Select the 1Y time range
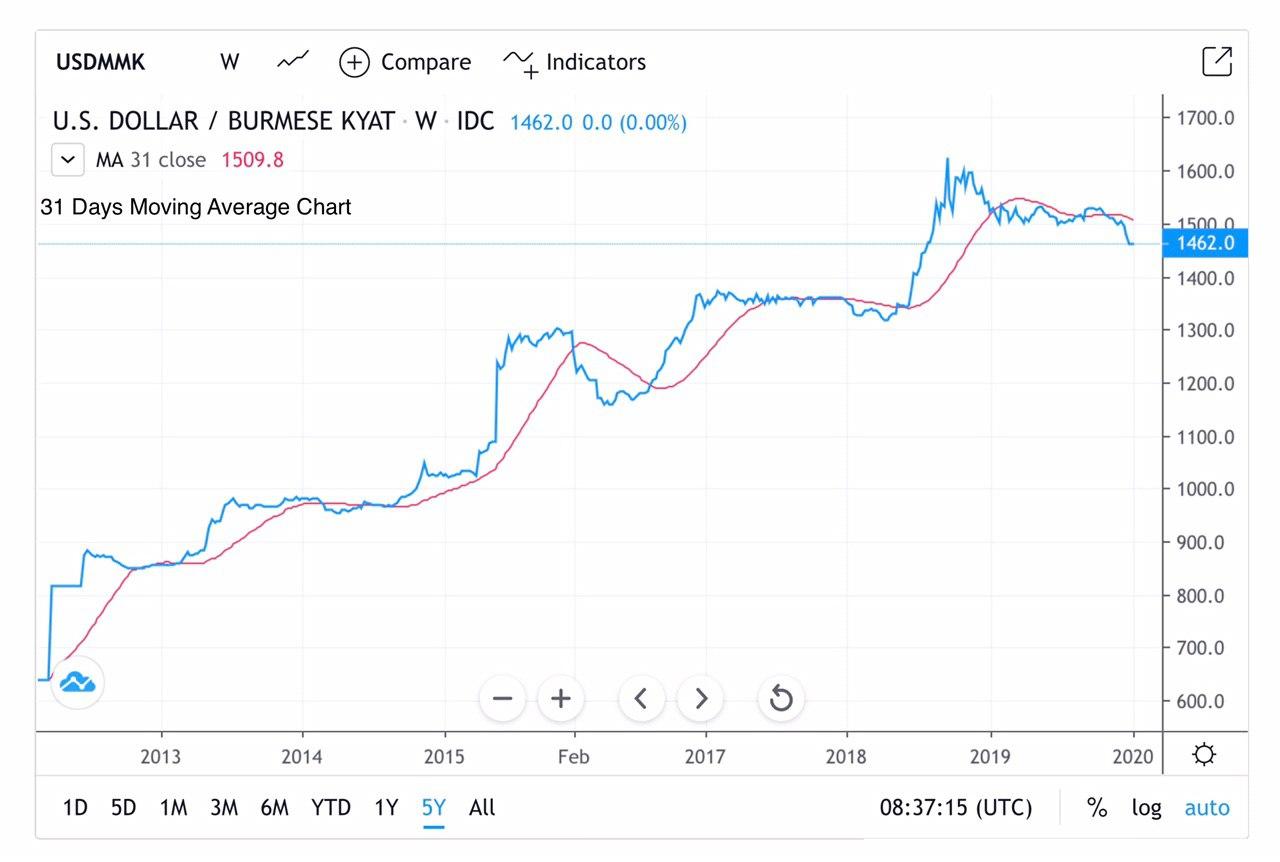Viewport: 1280px width, 862px height. (x=386, y=808)
